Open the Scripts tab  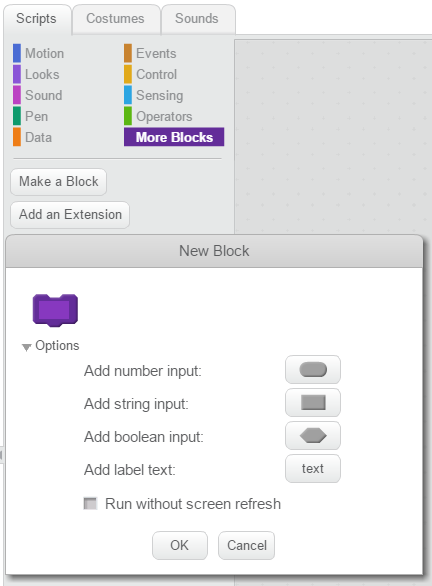pos(37,19)
